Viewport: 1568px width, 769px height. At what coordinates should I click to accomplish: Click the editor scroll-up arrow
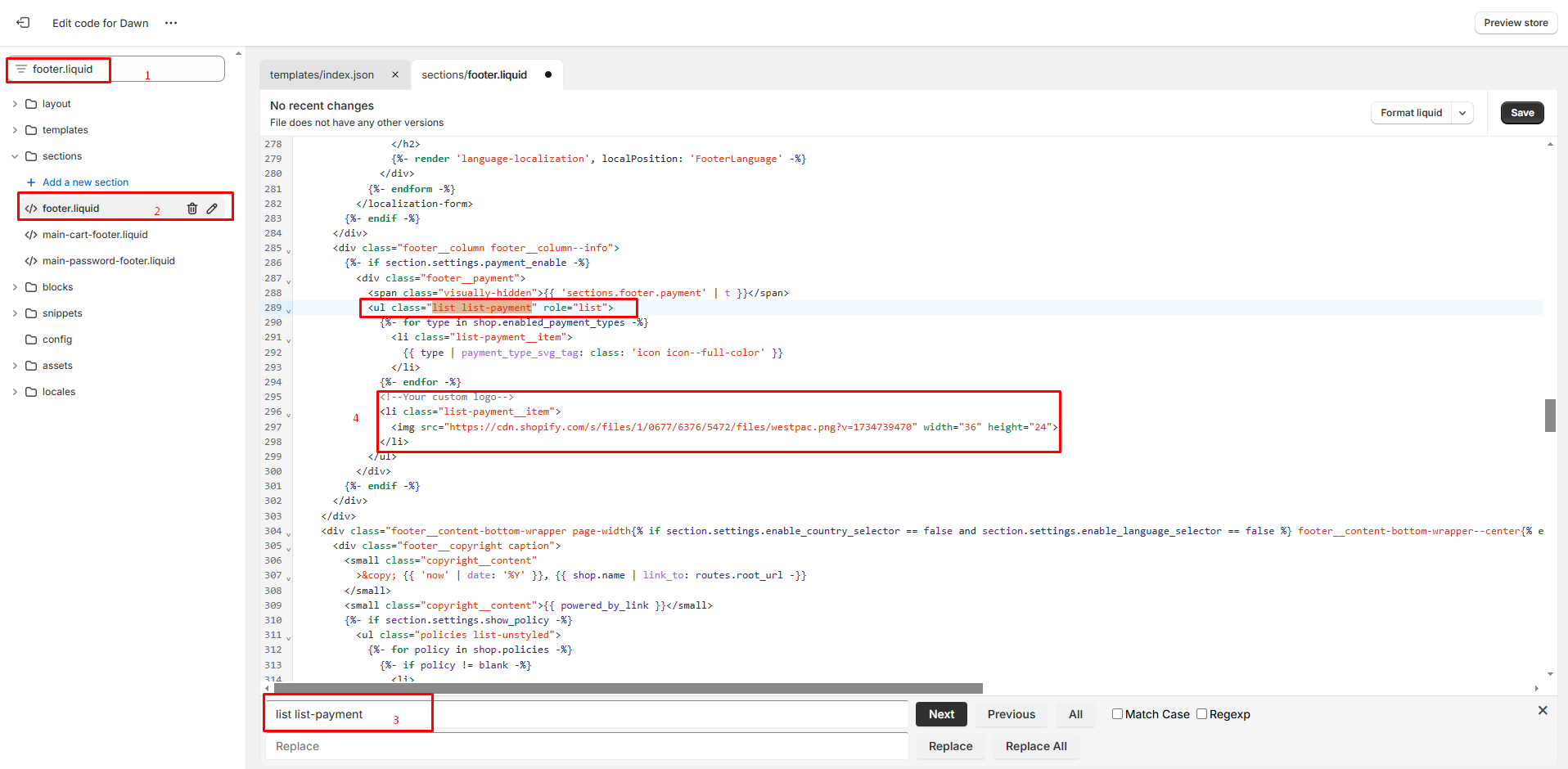click(x=1550, y=144)
